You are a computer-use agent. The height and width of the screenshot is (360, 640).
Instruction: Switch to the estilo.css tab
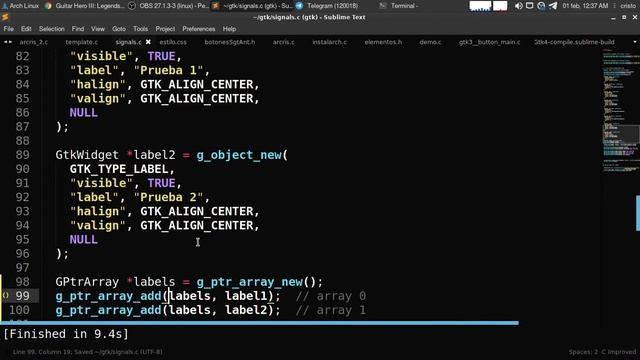point(173,42)
